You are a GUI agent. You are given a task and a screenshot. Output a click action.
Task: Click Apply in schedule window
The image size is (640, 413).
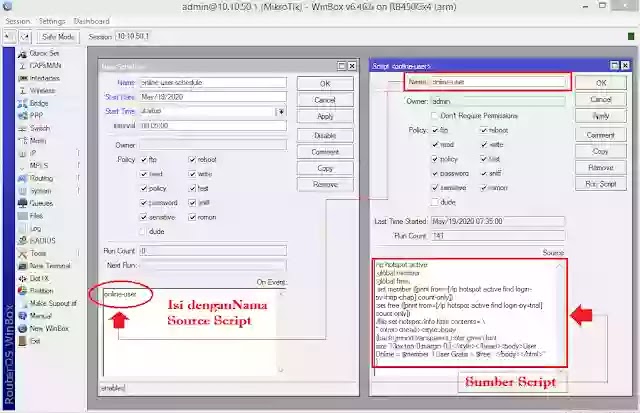(325, 116)
